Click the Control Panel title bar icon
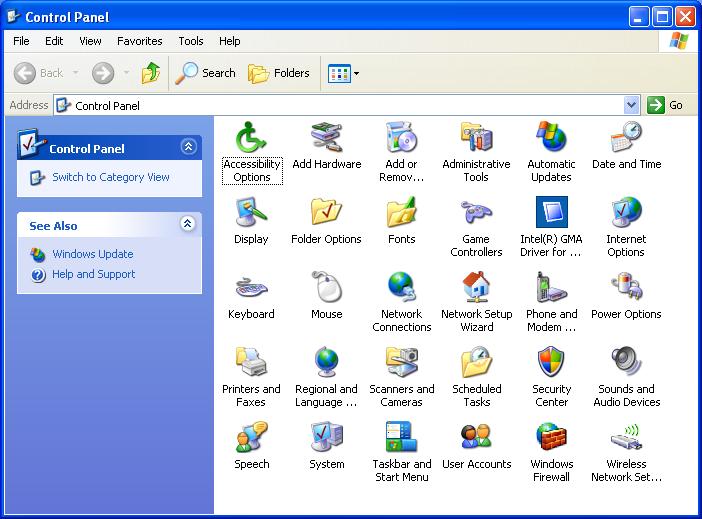The width and height of the screenshot is (702, 519). [x=14, y=17]
